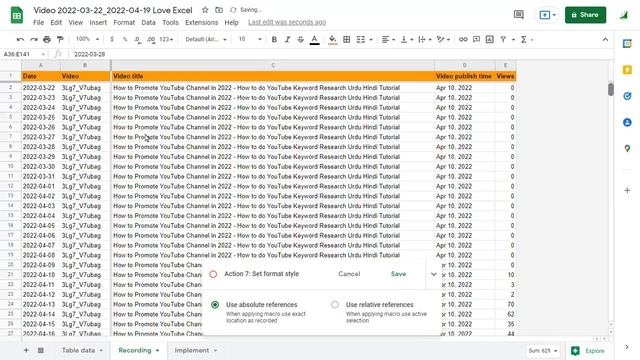Open the Sum: 629 dropdown
Viewport: 640px width, 360px height.
(542, 351)
